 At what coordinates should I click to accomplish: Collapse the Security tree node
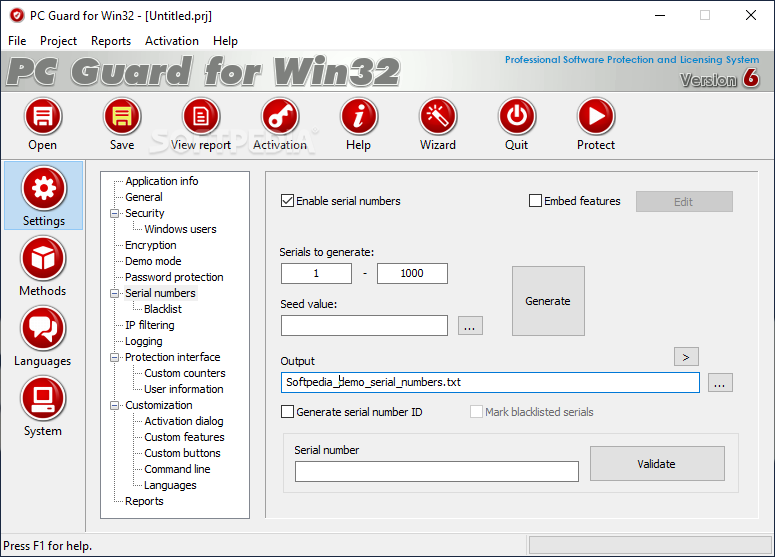(115, 214)
